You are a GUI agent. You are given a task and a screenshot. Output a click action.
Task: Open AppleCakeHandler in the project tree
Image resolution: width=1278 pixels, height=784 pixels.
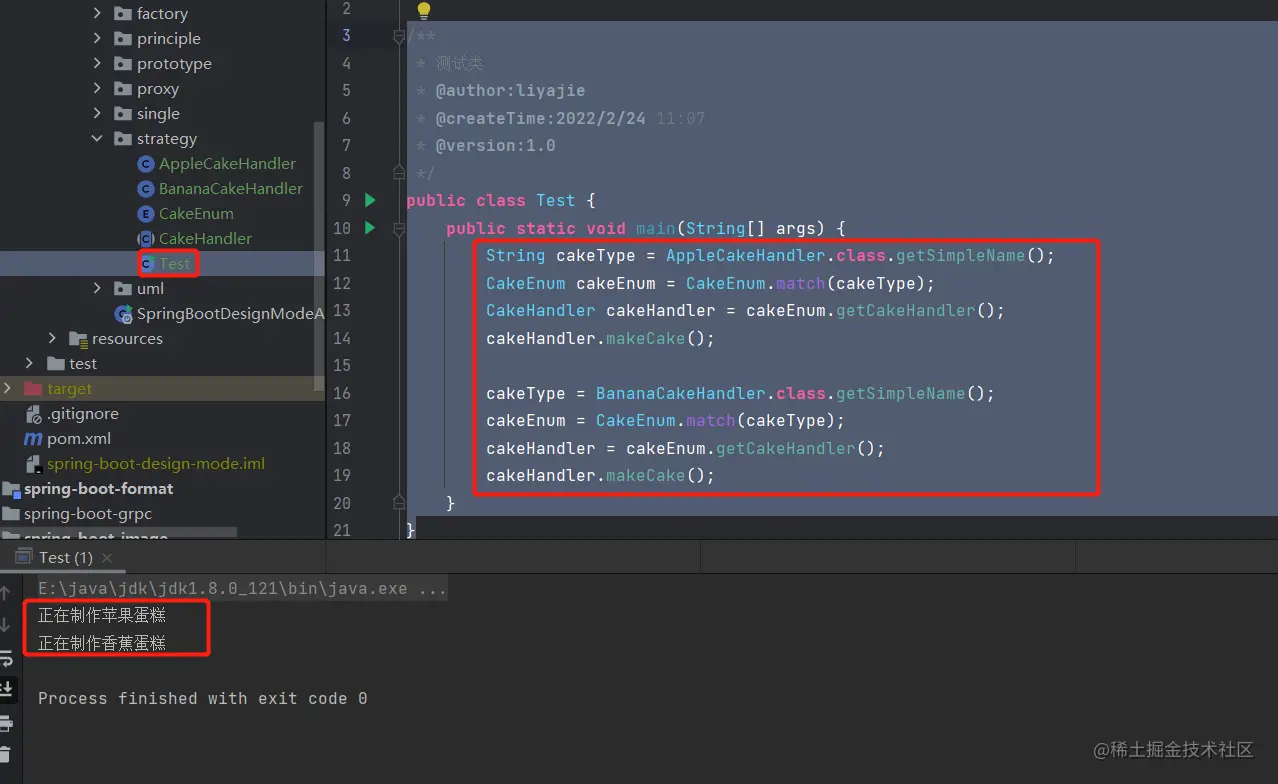point(227,164)
